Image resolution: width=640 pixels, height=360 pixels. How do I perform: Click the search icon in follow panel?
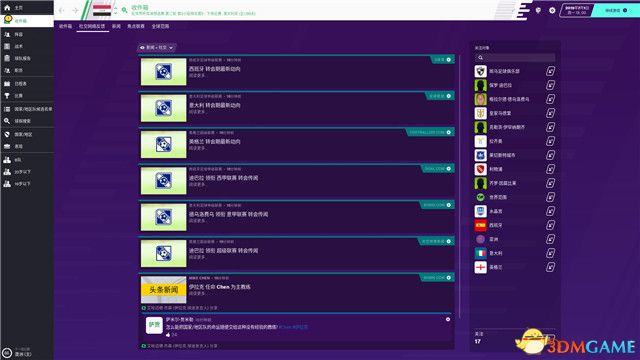tap(480, 58)
